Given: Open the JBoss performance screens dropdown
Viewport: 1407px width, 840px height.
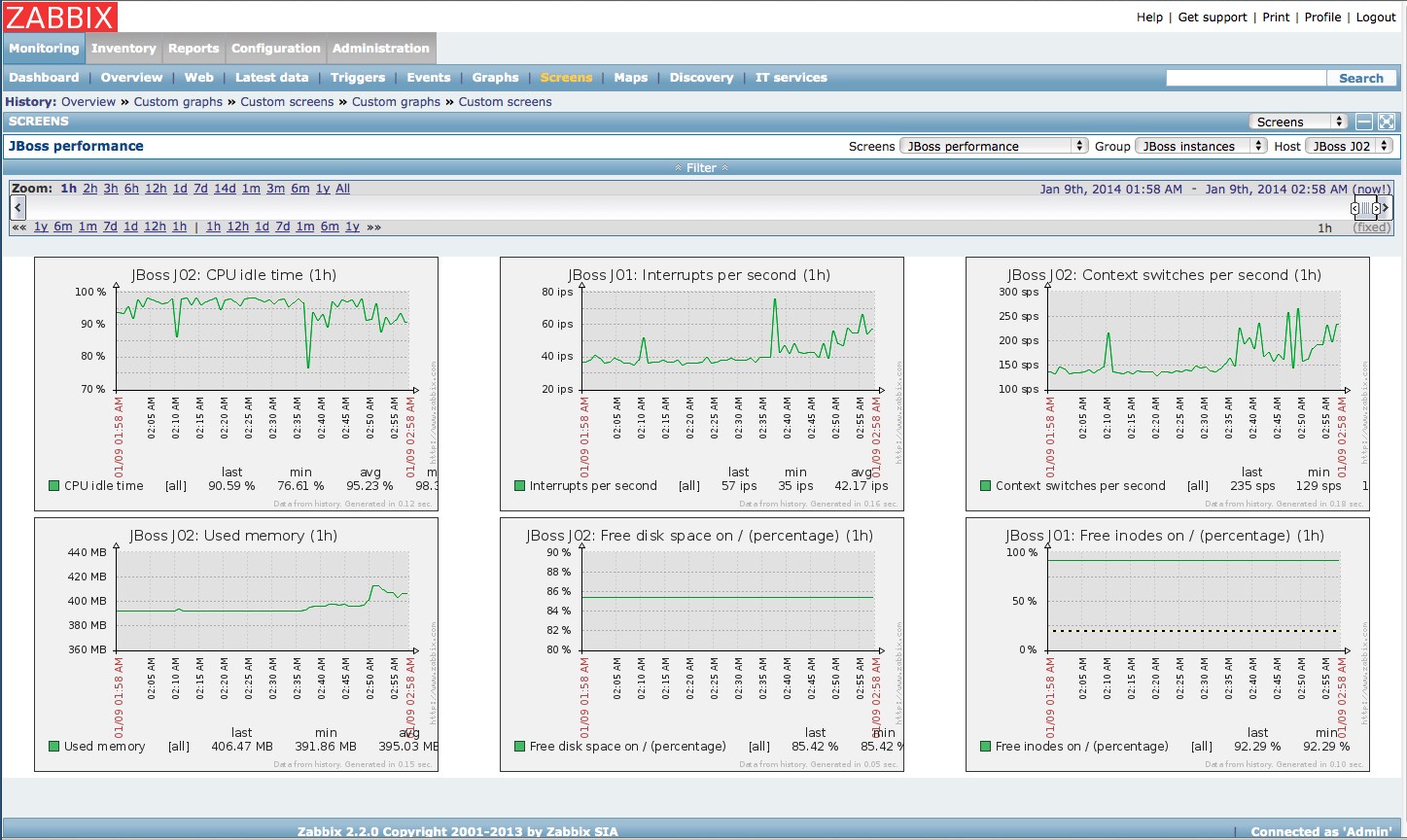Looking at the screenshot, I should pos(994,146).
